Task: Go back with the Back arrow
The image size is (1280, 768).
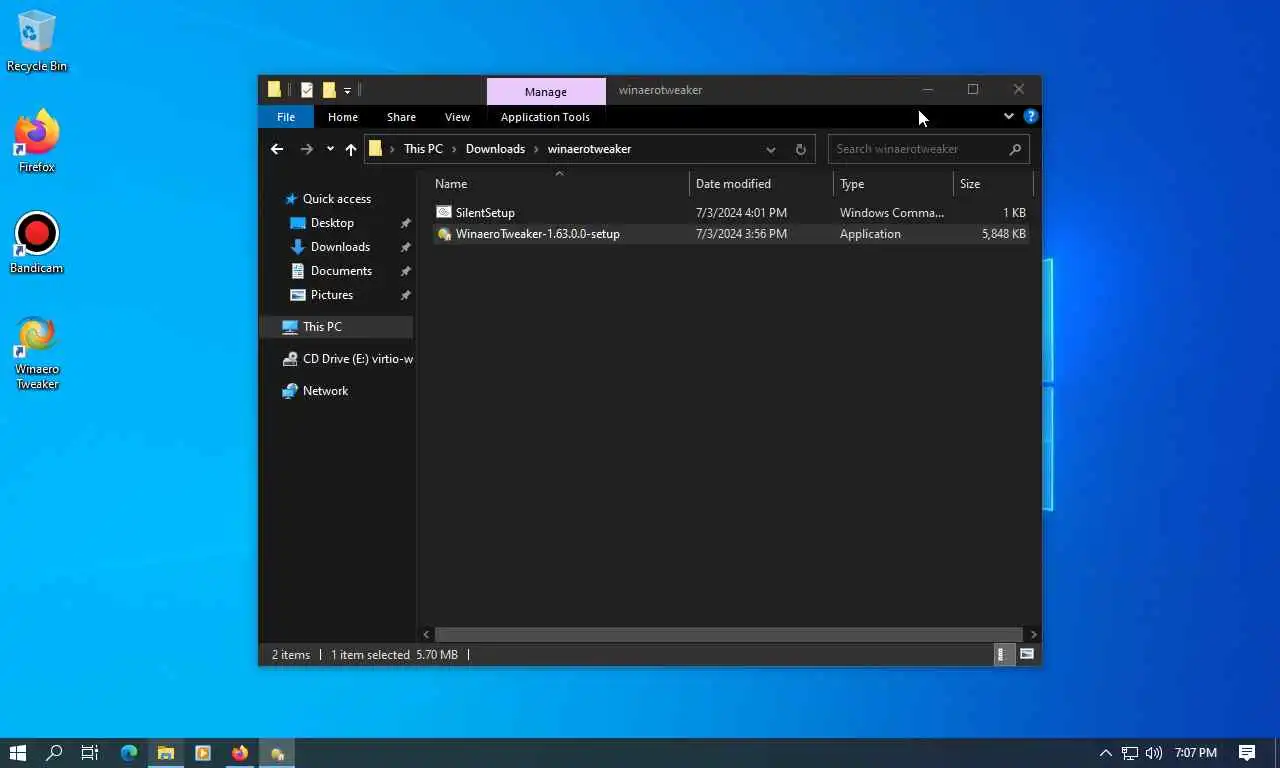Action: click(x=277, y=149)
